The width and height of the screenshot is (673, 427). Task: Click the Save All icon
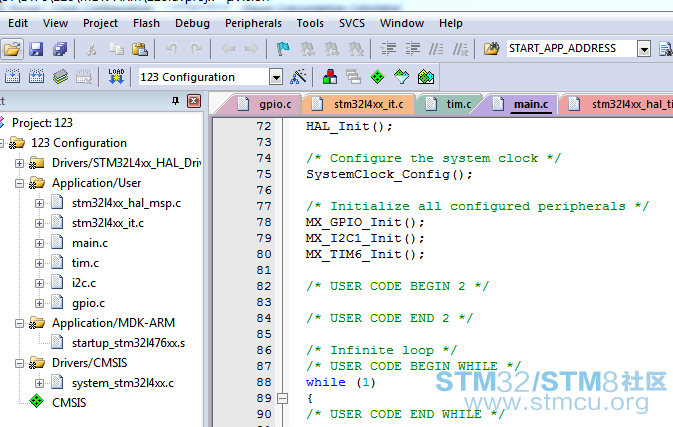pyautogui.click(x=60, y=49)
